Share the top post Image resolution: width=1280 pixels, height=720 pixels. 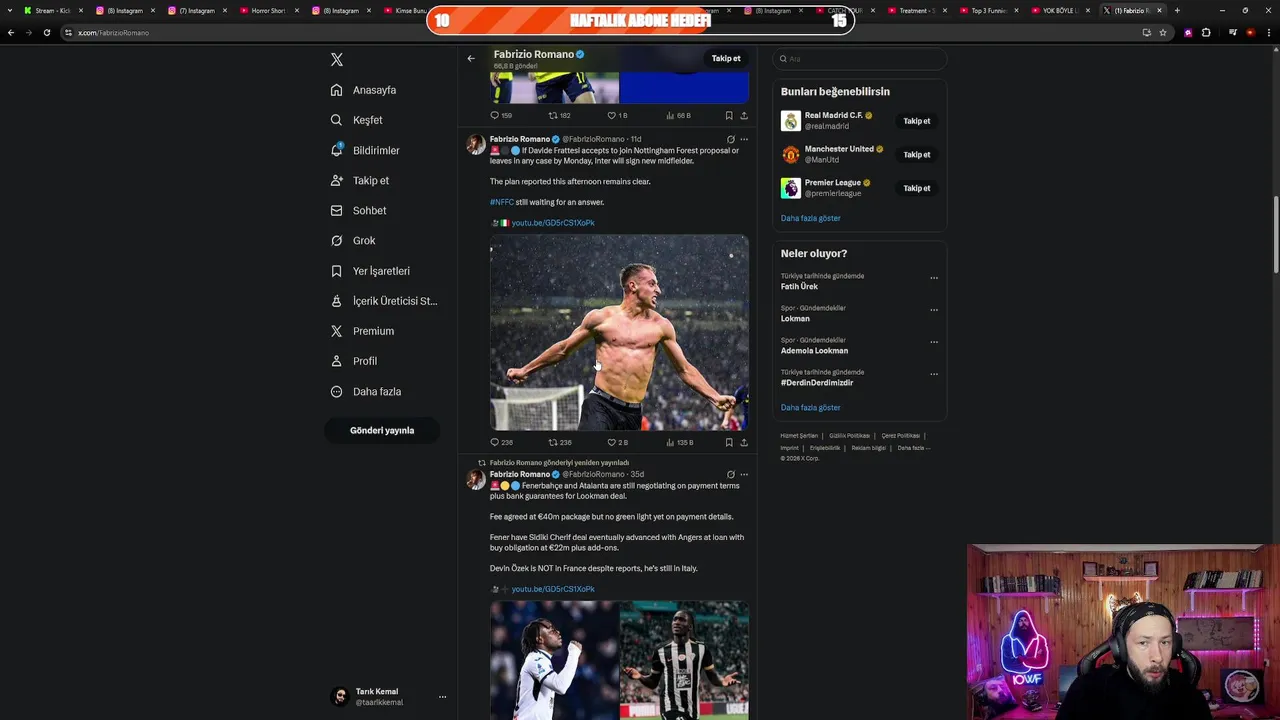tap(744, 115)
